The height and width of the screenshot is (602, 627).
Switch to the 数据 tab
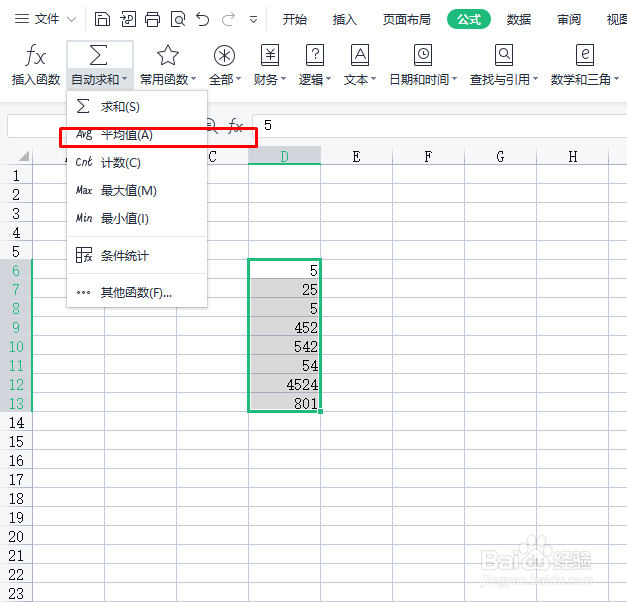519,19
